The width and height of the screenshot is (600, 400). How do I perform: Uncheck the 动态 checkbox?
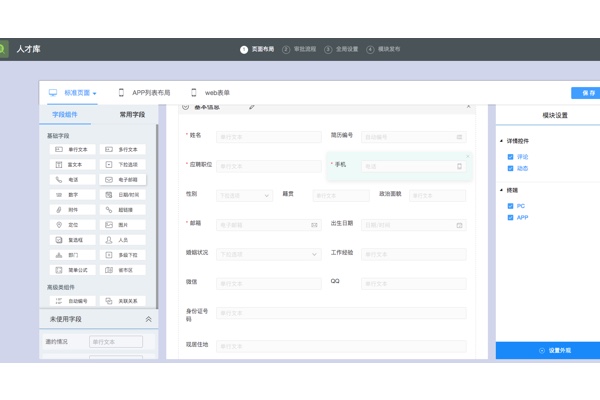click(511, 168)
